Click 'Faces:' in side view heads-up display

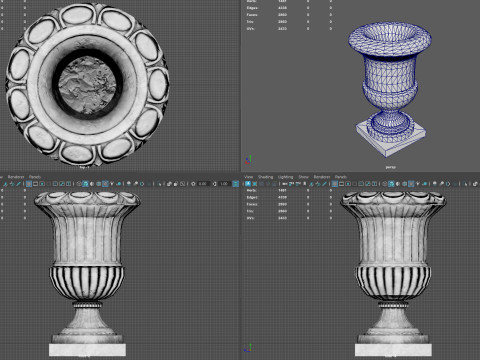tap(252, 204)
